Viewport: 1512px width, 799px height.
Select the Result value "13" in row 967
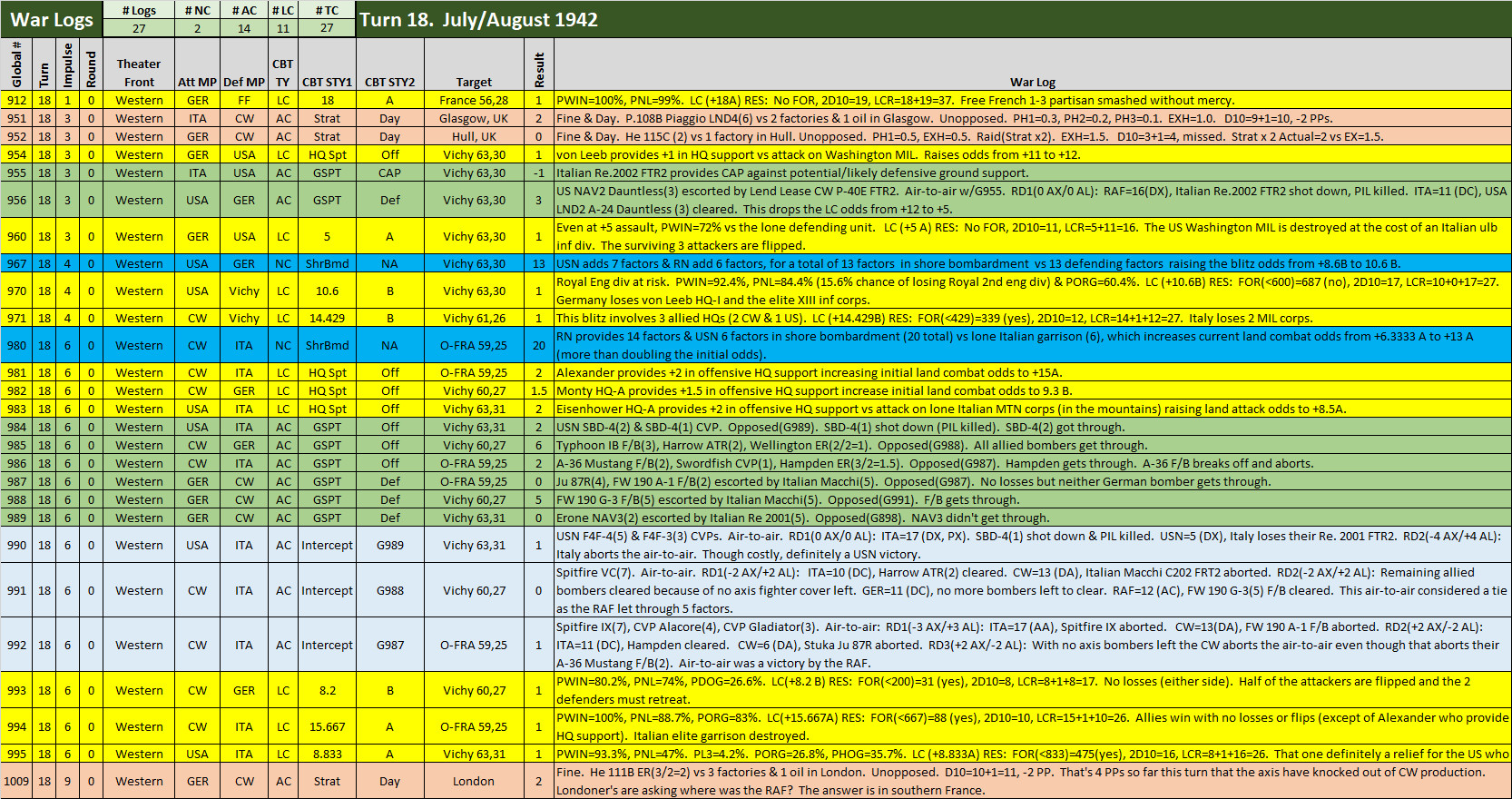[x=539, y=263]
